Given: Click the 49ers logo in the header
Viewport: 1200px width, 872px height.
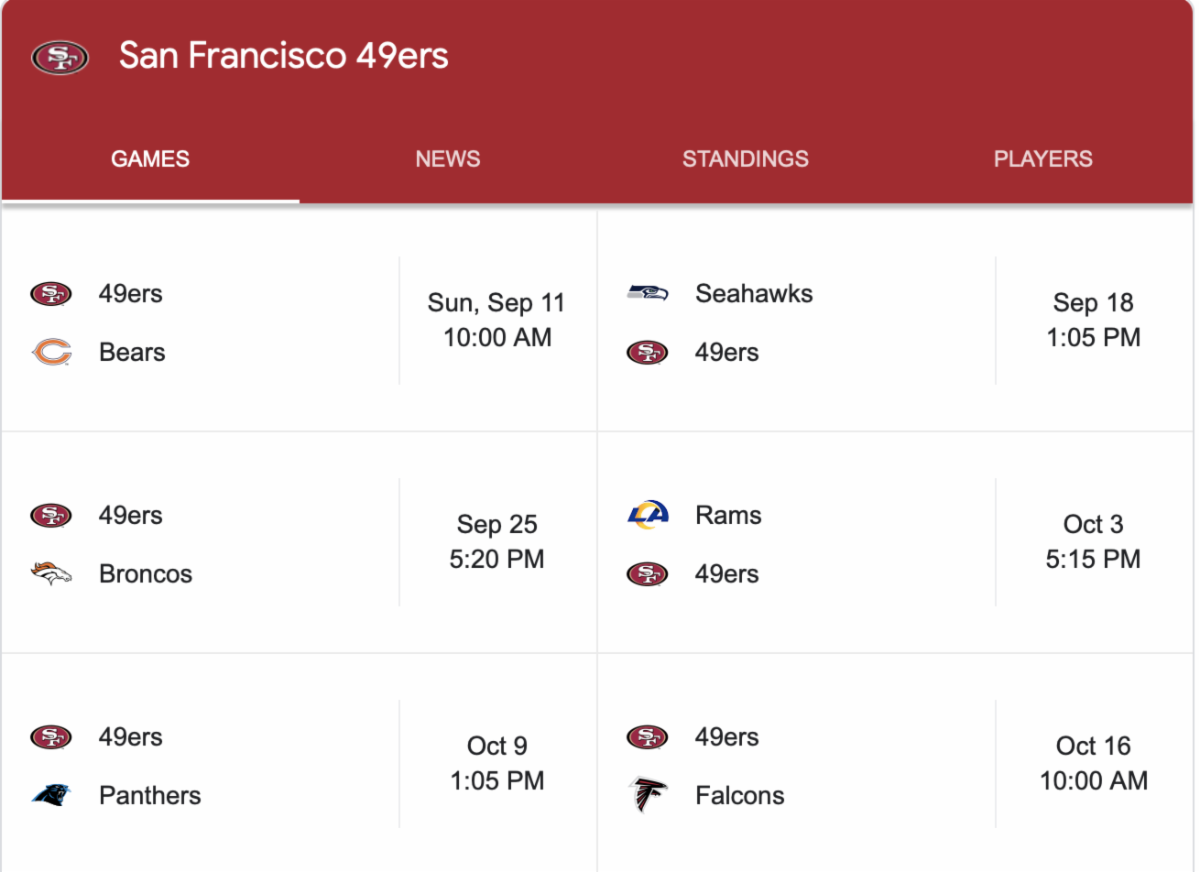Looking at the screenshot, I should [x=60, y=56].
